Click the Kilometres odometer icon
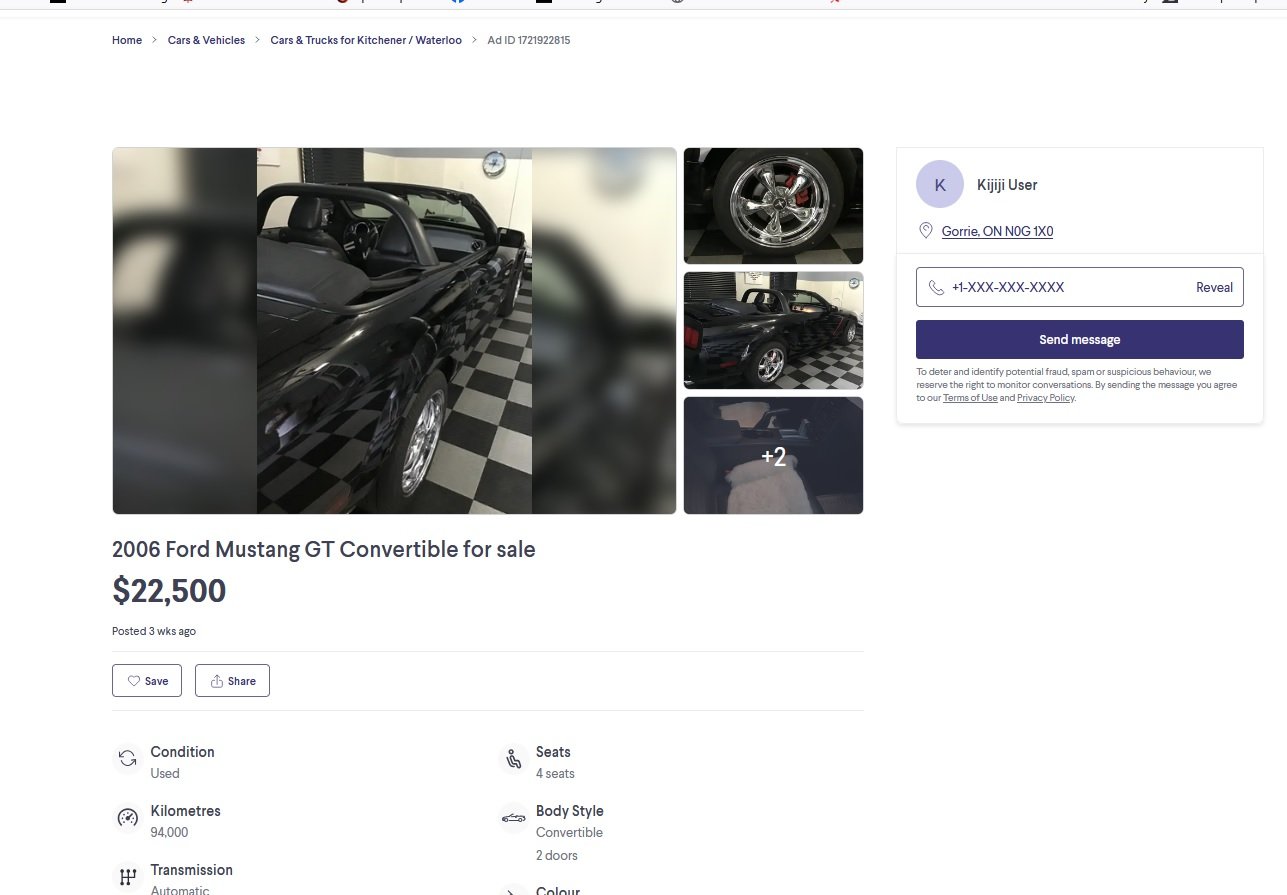 pos(127,818)
